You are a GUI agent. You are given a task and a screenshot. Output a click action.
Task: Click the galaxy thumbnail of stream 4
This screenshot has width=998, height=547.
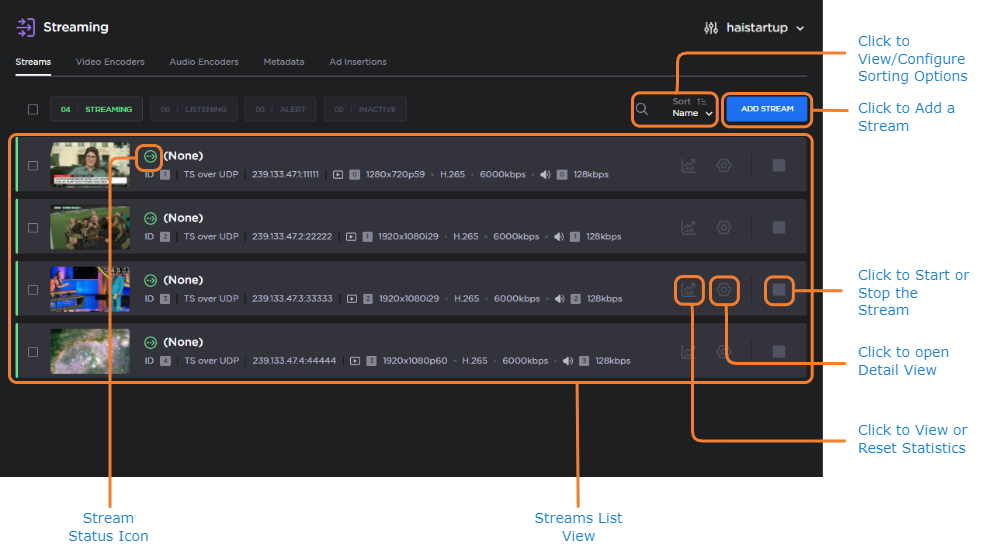[x=90, y=352]
